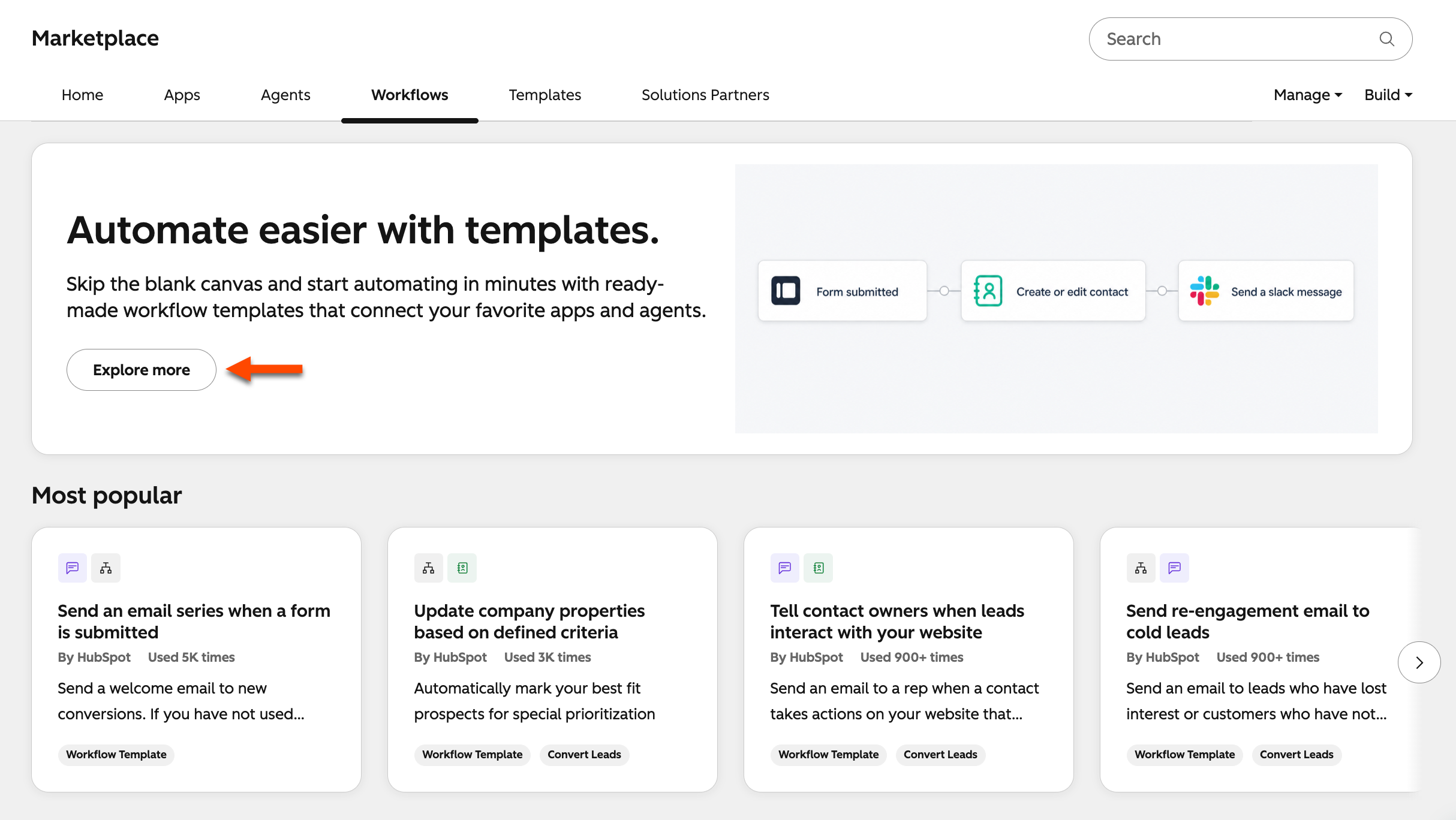Click 'Send an email to leads who have lost' description
The width and height of the screenshot is (1456, 820).
tap(1256, 701)
